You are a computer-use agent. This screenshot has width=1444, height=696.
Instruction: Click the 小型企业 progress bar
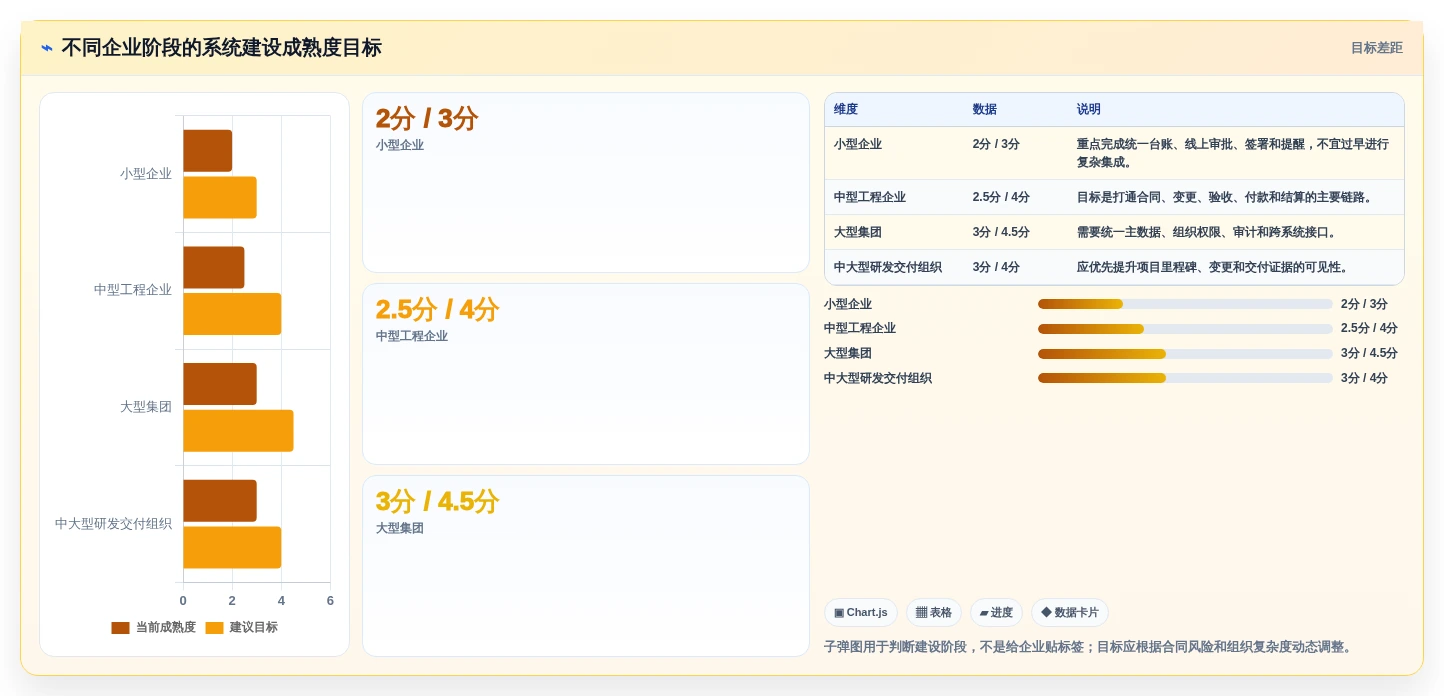click(1185, 304)
